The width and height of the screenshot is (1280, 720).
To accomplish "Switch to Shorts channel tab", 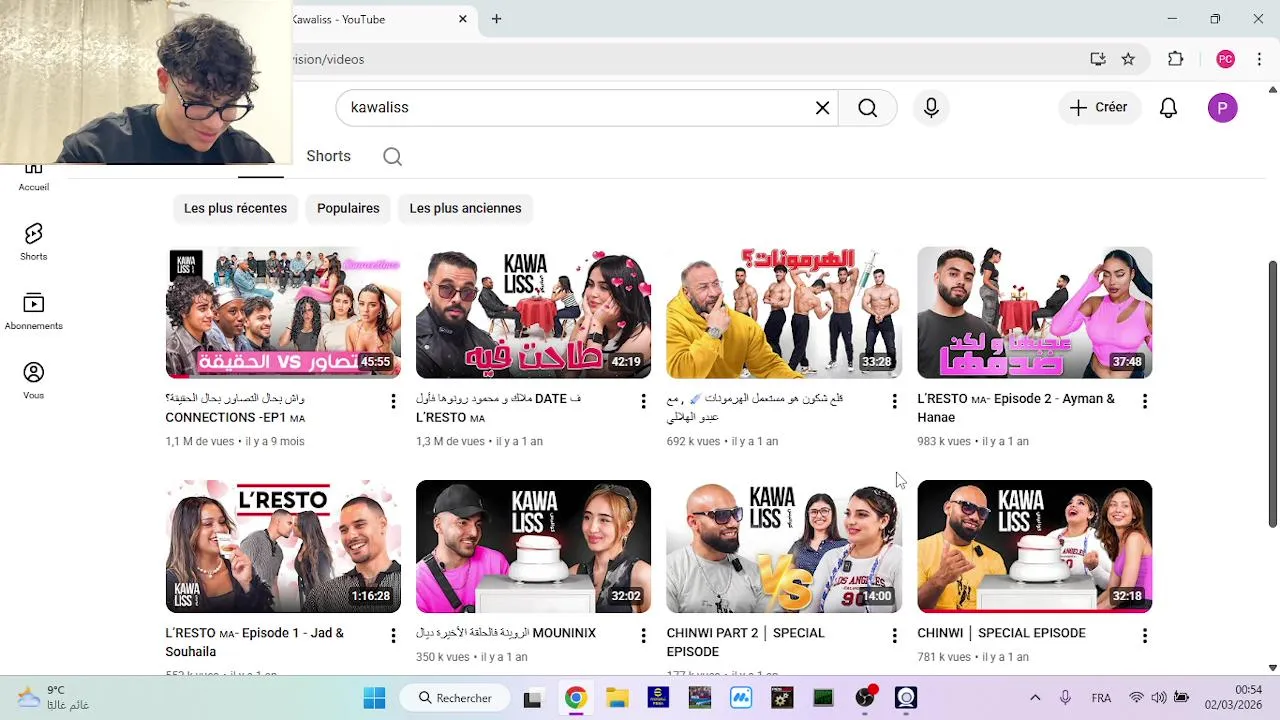I will coord(328,156).
